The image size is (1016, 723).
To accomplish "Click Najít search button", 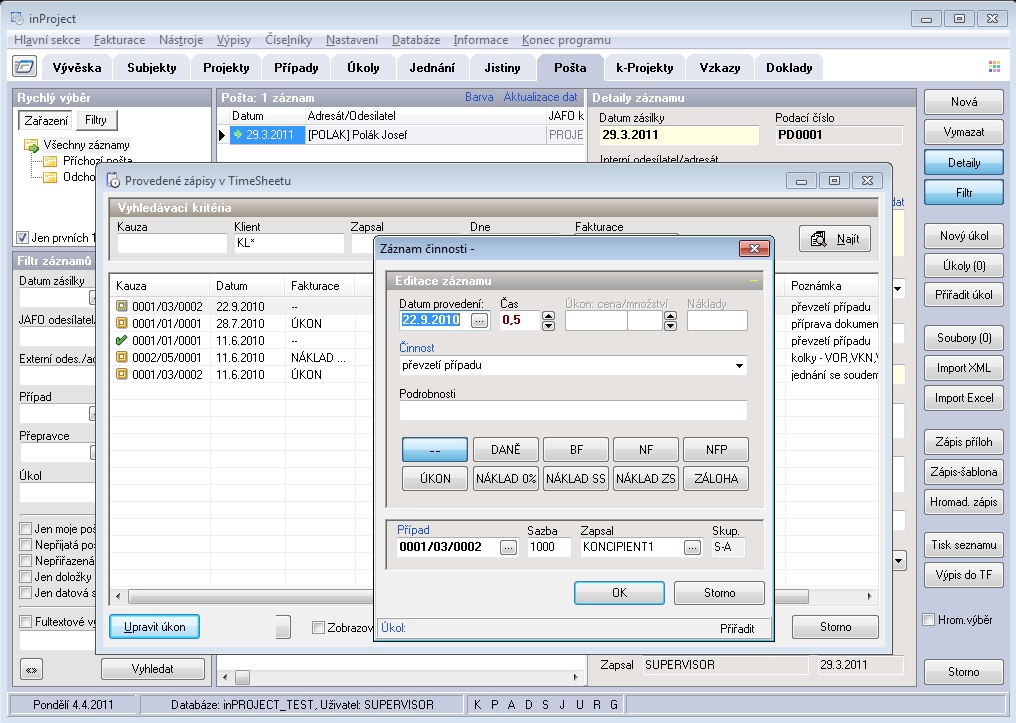I will coord(835,239).
